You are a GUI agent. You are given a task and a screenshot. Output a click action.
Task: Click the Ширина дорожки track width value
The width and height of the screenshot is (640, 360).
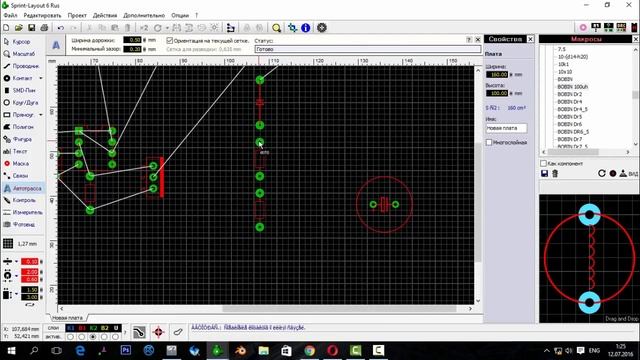click(x=132, y=40)
